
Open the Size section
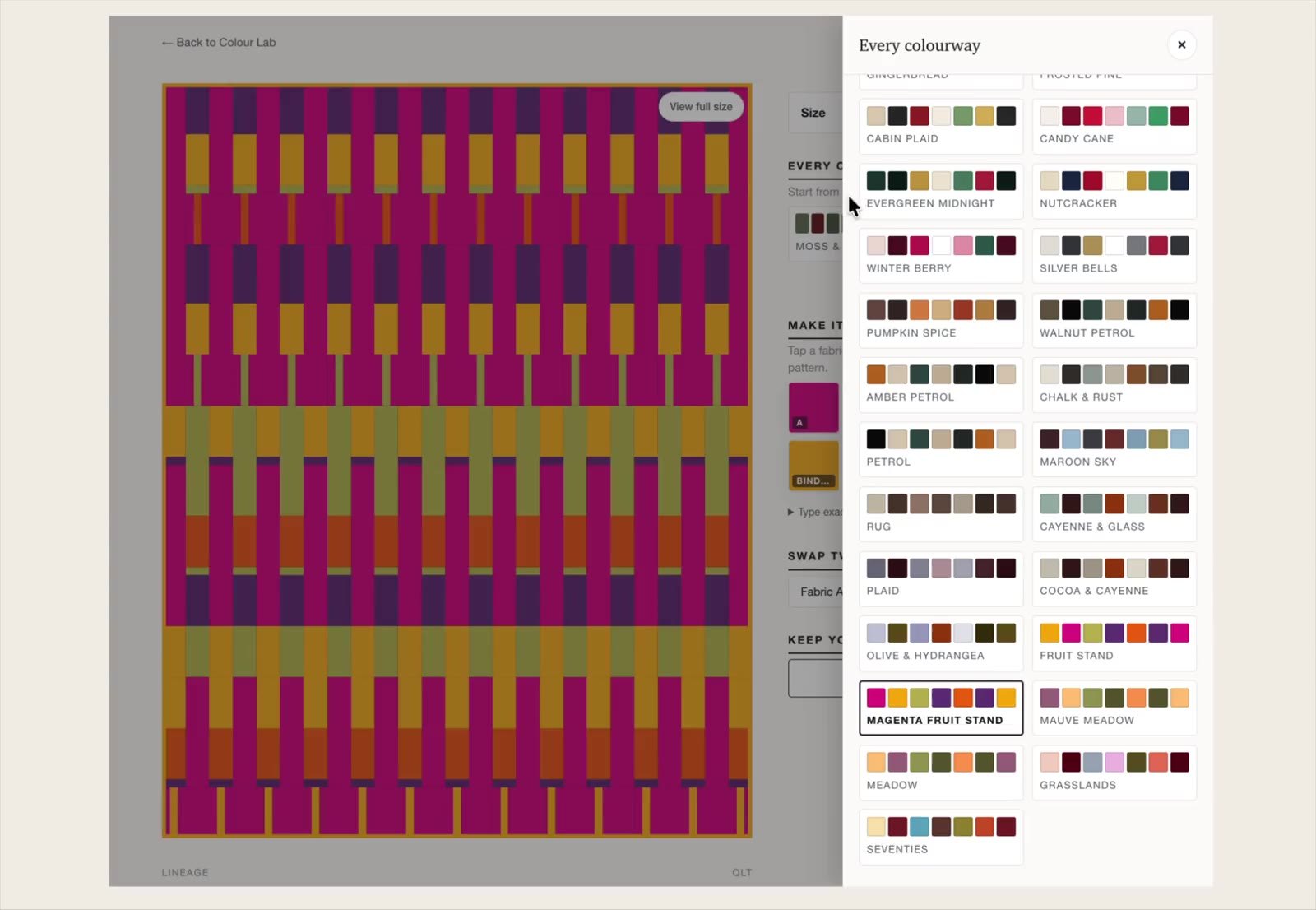816,113
